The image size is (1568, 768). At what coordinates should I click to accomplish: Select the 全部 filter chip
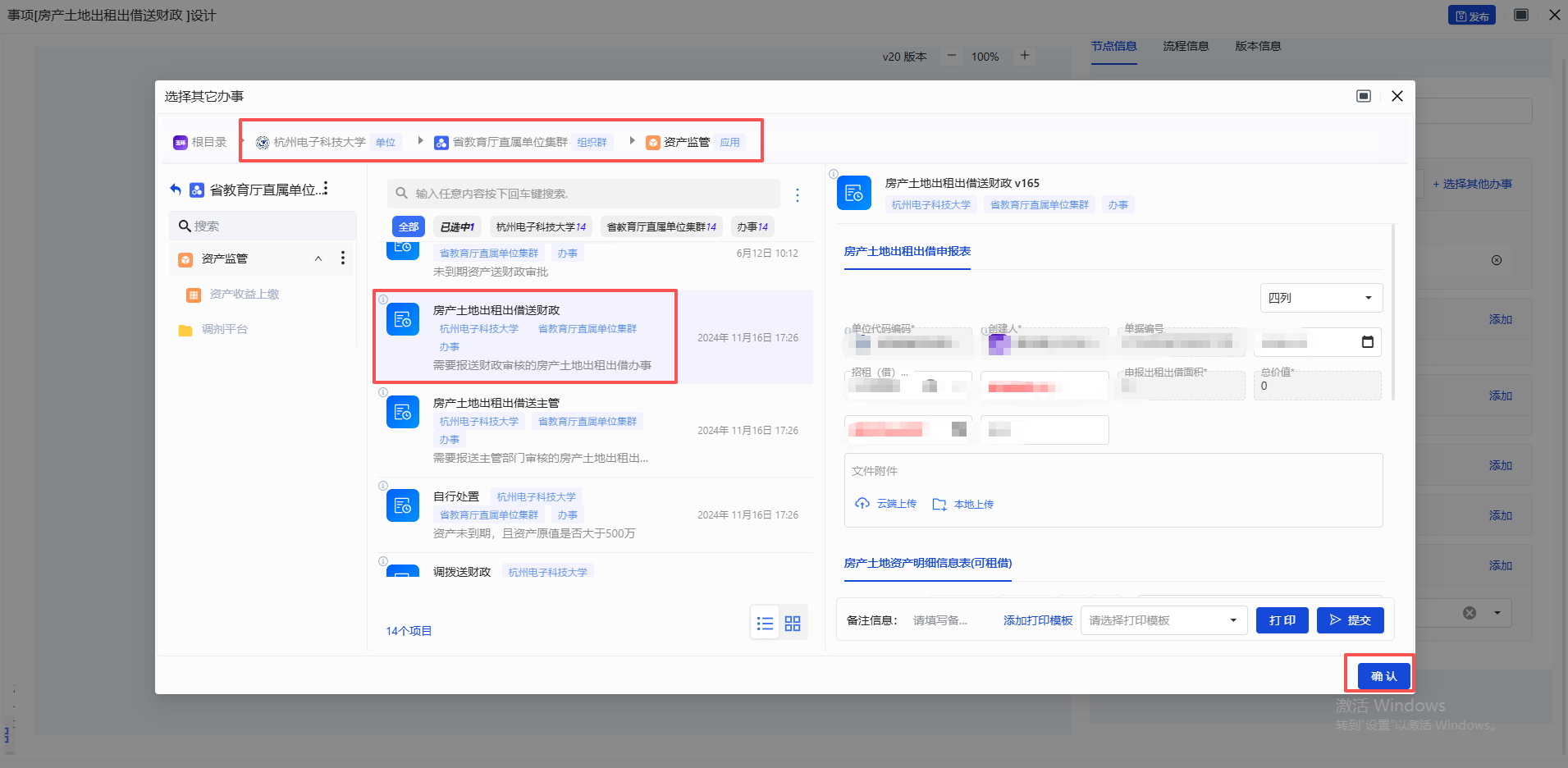[x=409, y=227]
